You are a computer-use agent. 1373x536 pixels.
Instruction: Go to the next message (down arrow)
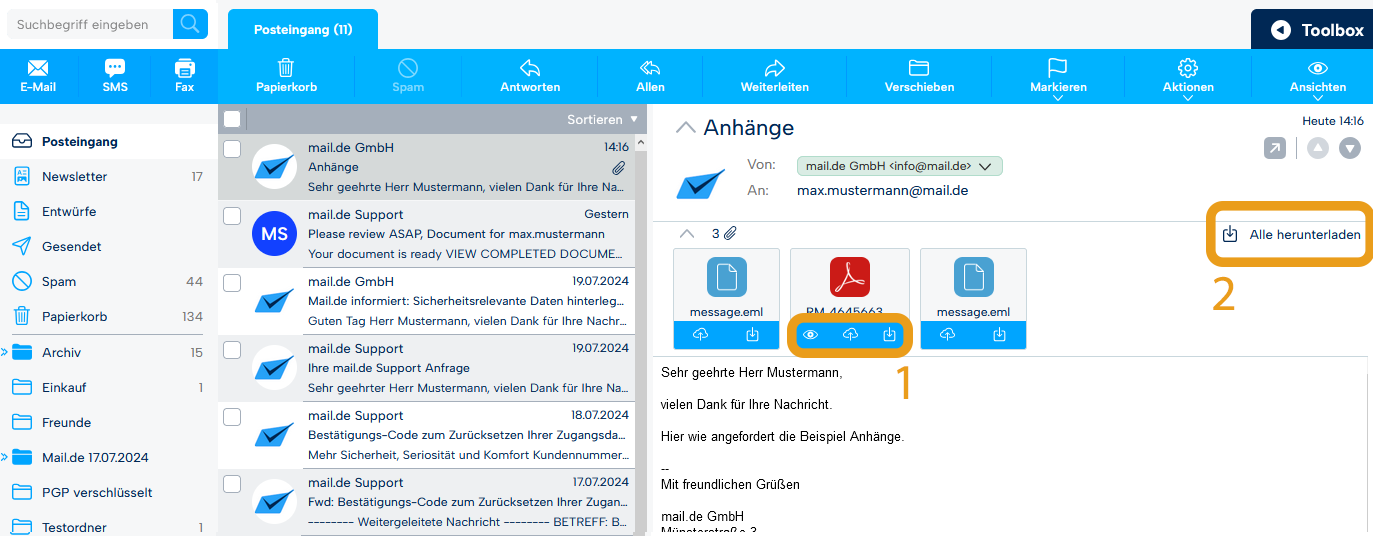click(x=1350, y=148)
